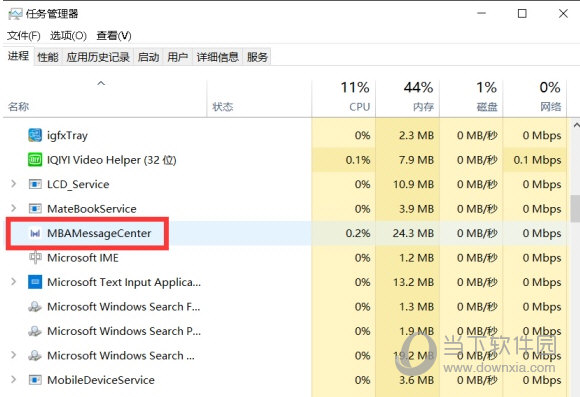
Task: Click the icon beside Microsoft Windows Search ...
Action: coord(35,355)
